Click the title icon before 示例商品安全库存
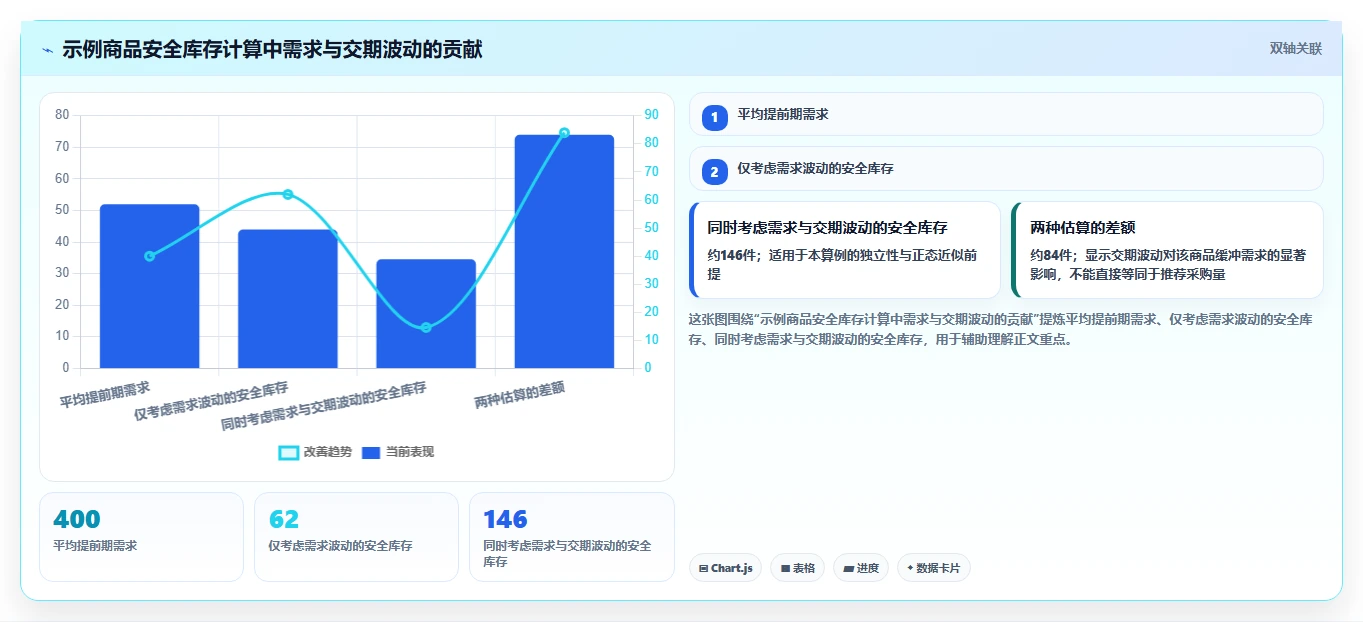 click(x=48, y=49)
